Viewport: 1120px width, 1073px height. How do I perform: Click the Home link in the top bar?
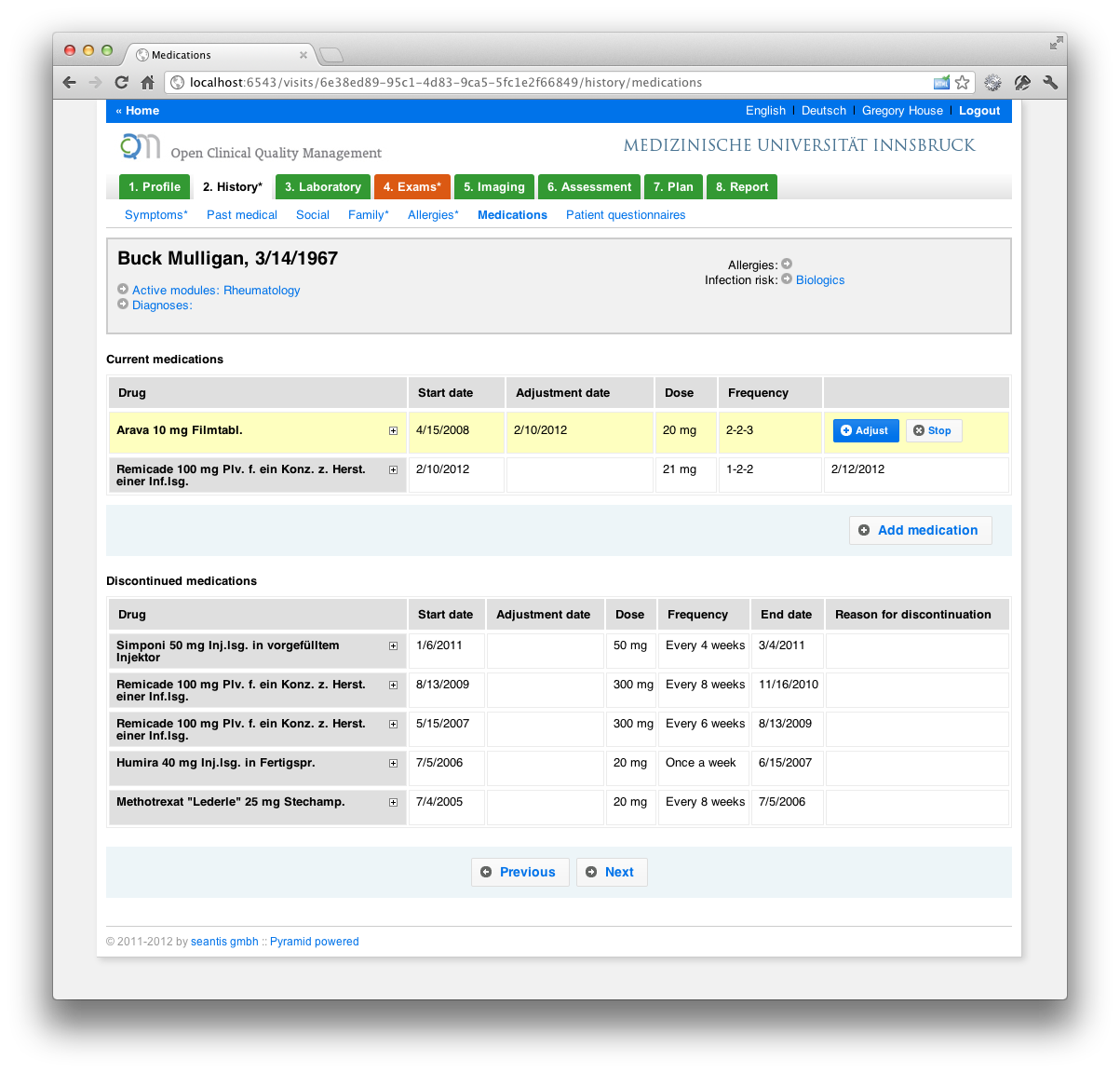coord(138,110)
